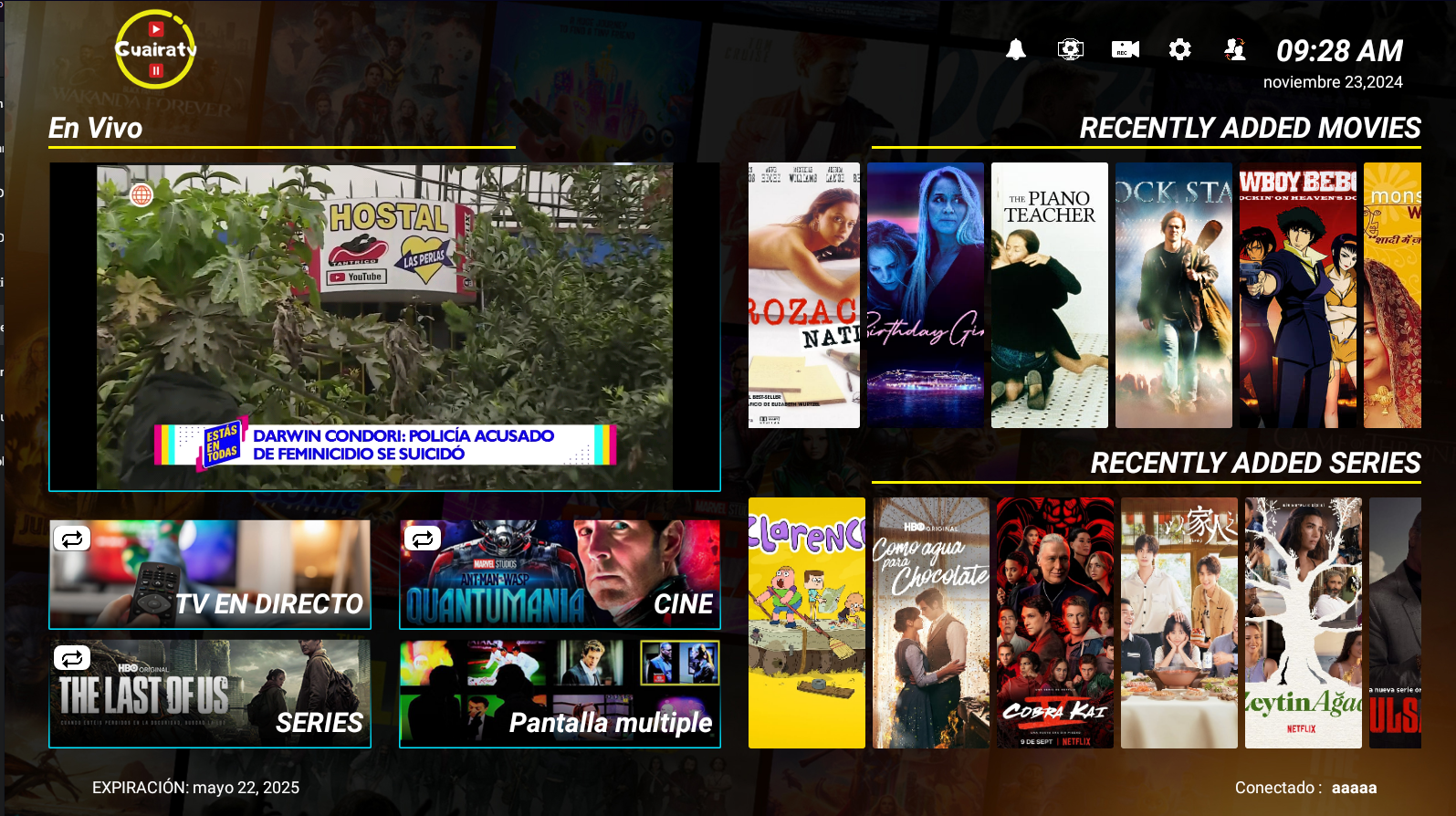Open the REC recordings camera icon
This screenshot has width=1456, height=816.
point(1125,49)
